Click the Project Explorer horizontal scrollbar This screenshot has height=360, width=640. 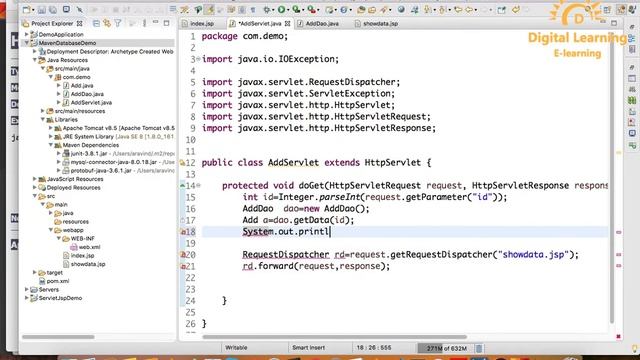pos(58,337)
